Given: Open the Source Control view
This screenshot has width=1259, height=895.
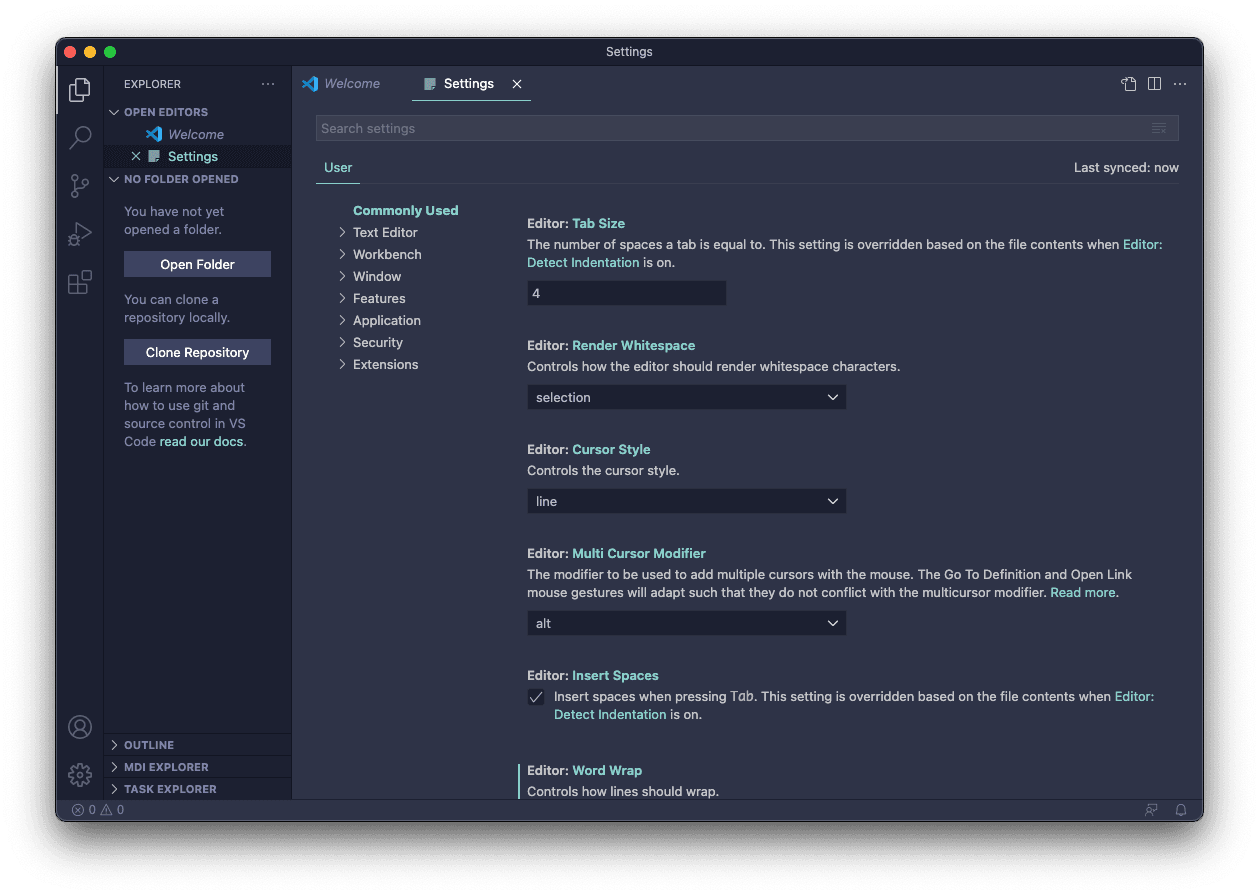Looking at the screenshot, I should (80, 186).
